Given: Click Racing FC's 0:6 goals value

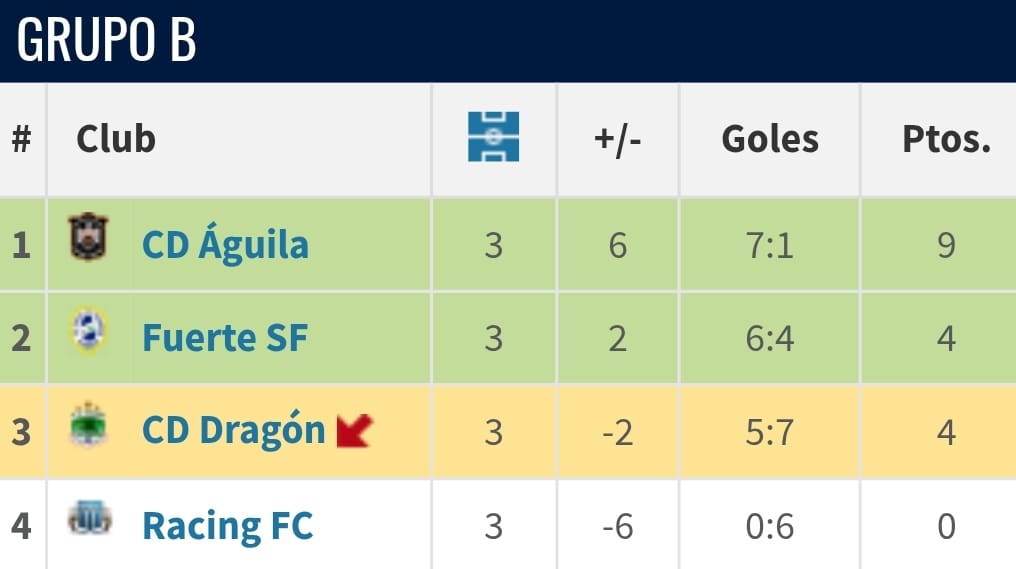Looking at the screenshot, I should coord(770,526).
